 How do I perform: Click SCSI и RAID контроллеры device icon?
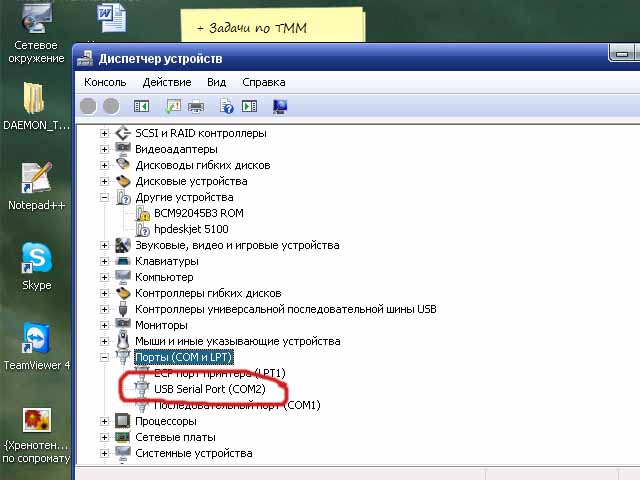(123, 133)
